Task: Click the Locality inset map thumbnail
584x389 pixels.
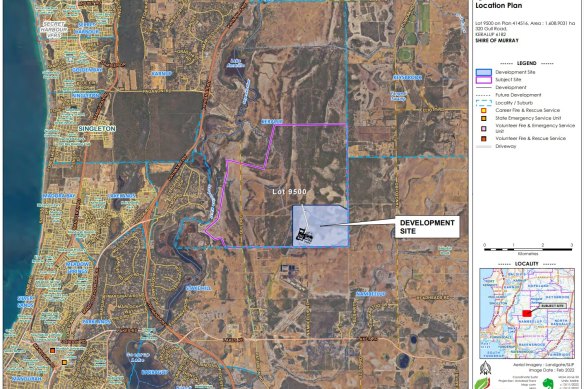Action: (x=527, y=313)
